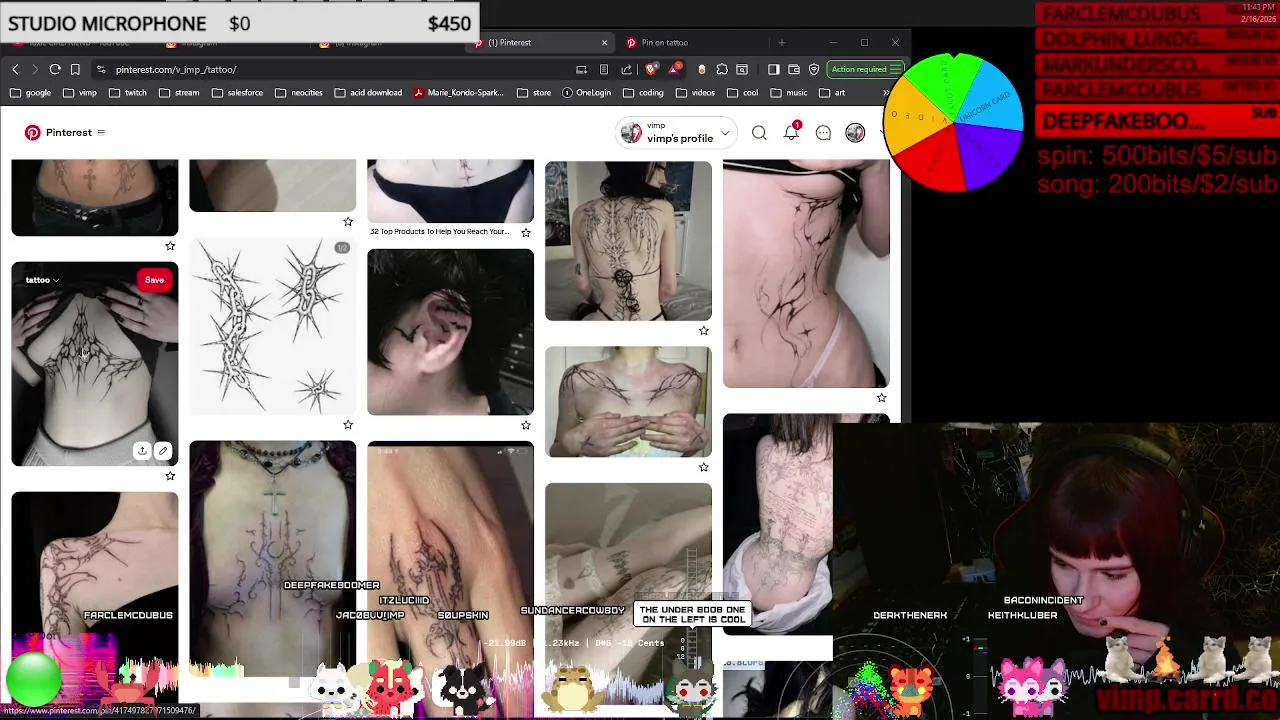This screenshot has height=720, width=1280.
Task: Open the 'stream' bookmark folder
Action: pos(179,92)
